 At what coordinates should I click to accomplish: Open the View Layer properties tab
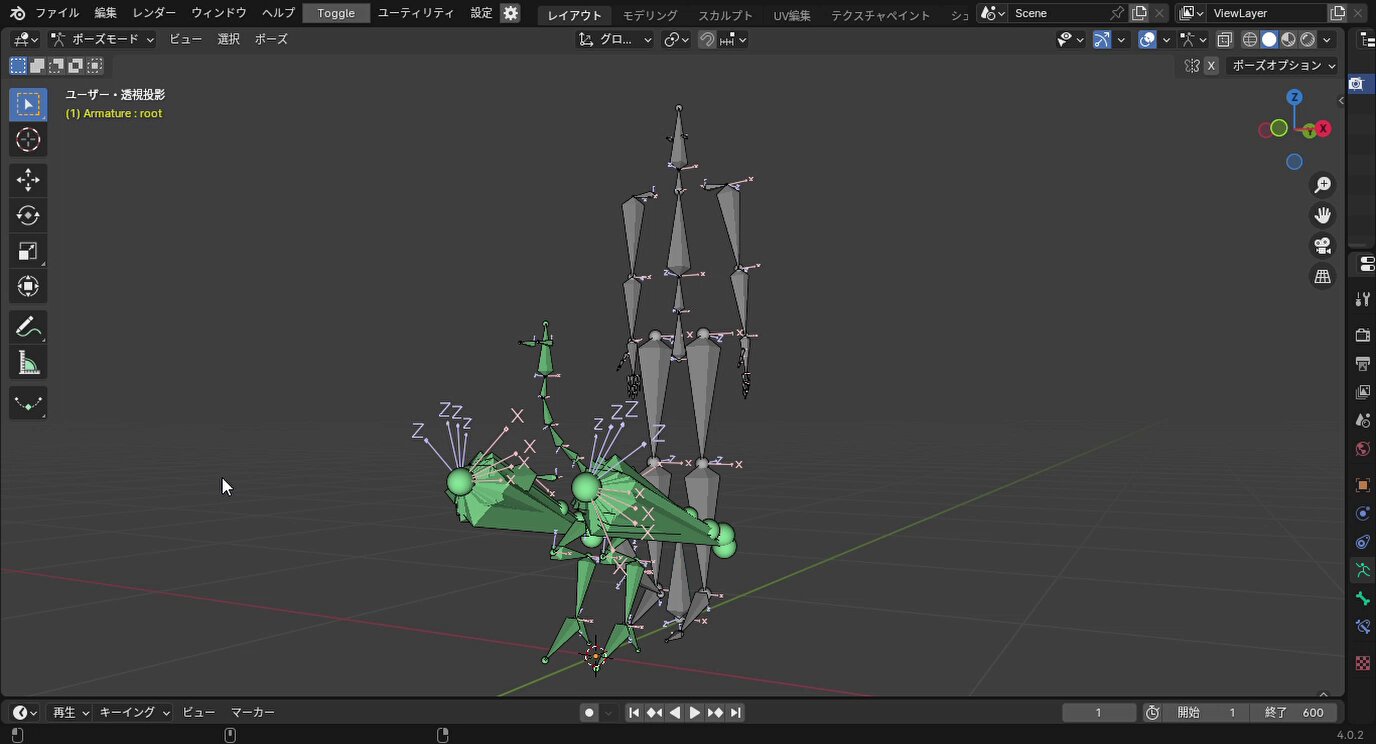[1362, 392]
